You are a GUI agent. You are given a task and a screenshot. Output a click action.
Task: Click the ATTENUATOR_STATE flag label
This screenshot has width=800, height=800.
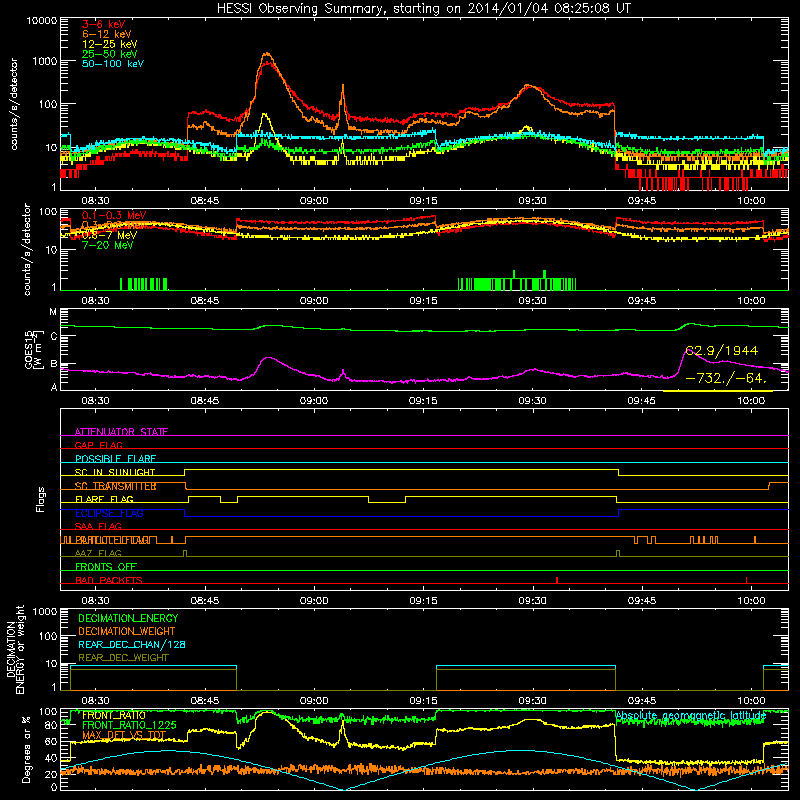coord(121,432)
